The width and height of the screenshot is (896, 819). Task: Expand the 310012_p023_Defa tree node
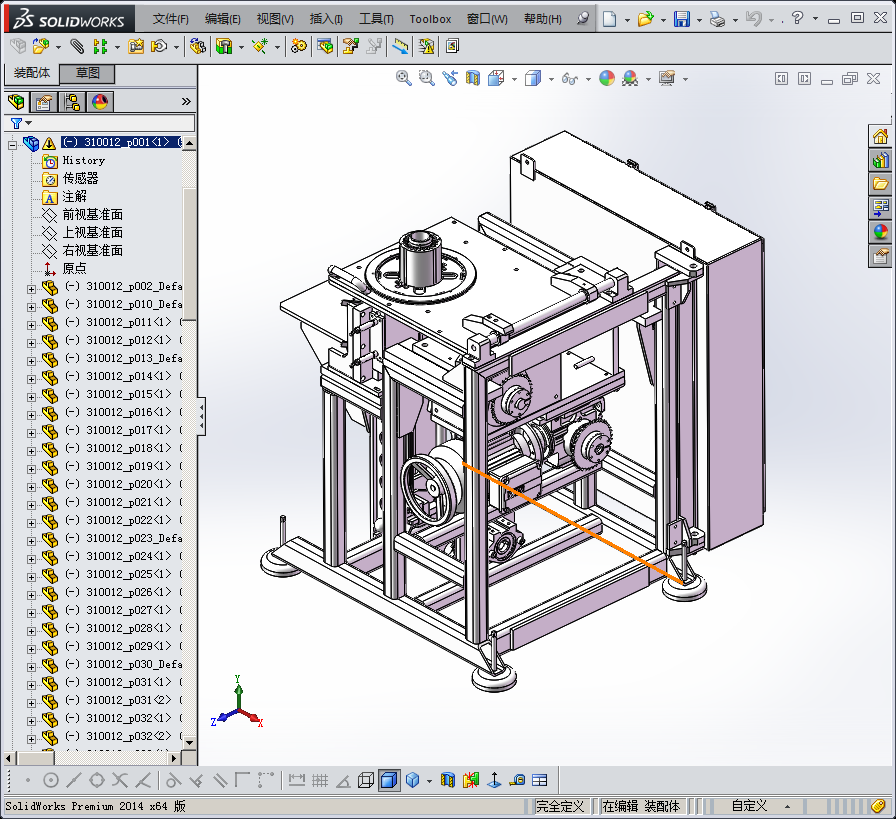(x=31, y=541)
